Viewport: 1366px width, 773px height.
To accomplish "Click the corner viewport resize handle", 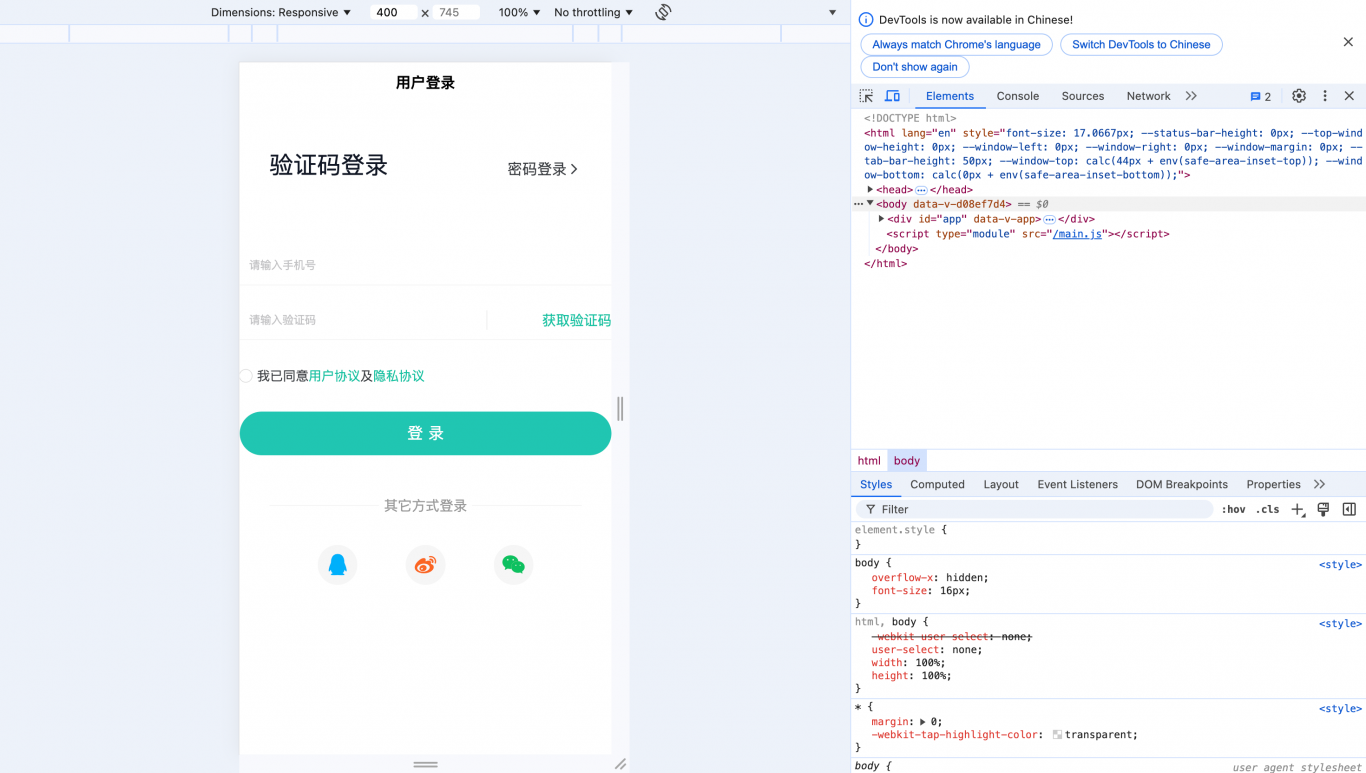I will (x=621, y=764).
